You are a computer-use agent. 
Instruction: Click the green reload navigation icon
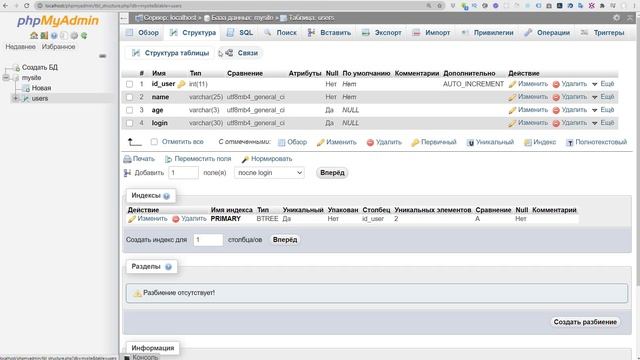click(x=84, y=36)
